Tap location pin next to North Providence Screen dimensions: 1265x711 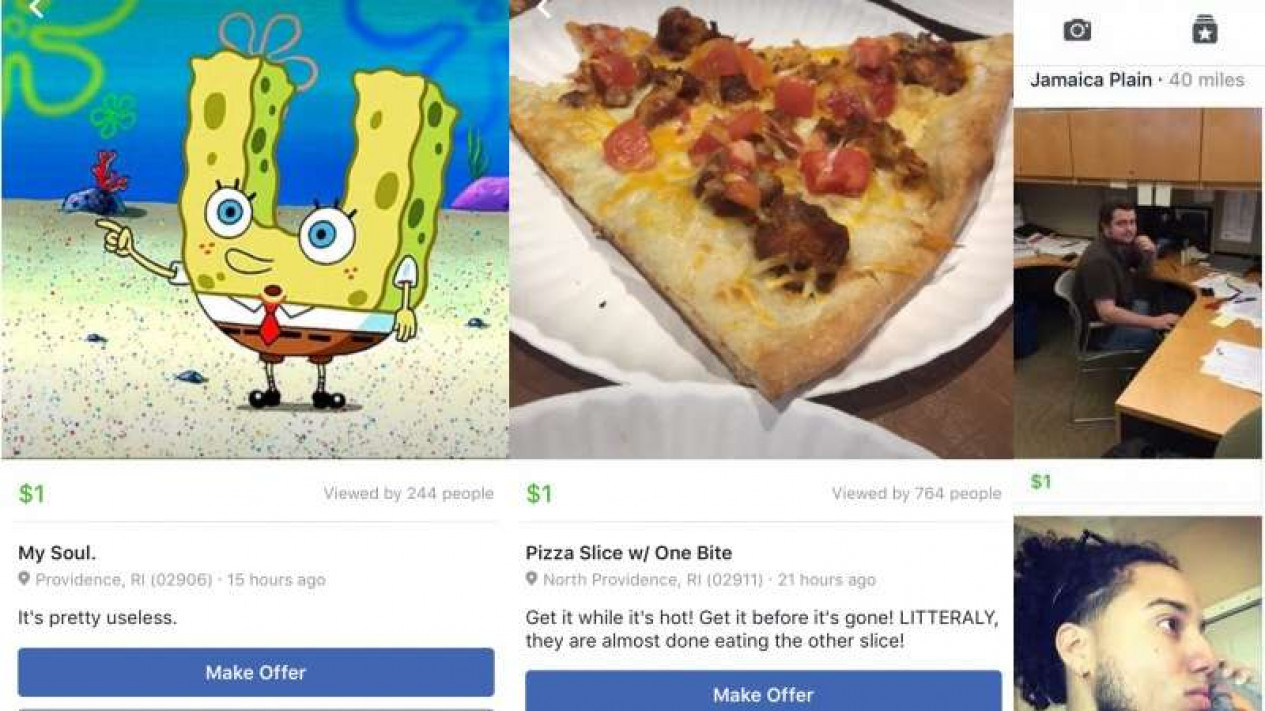point(532,579)
